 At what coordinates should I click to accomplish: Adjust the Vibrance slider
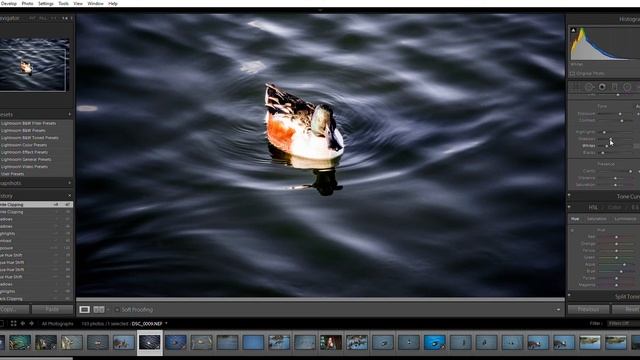pyautogui.click(x=616, y=178)
